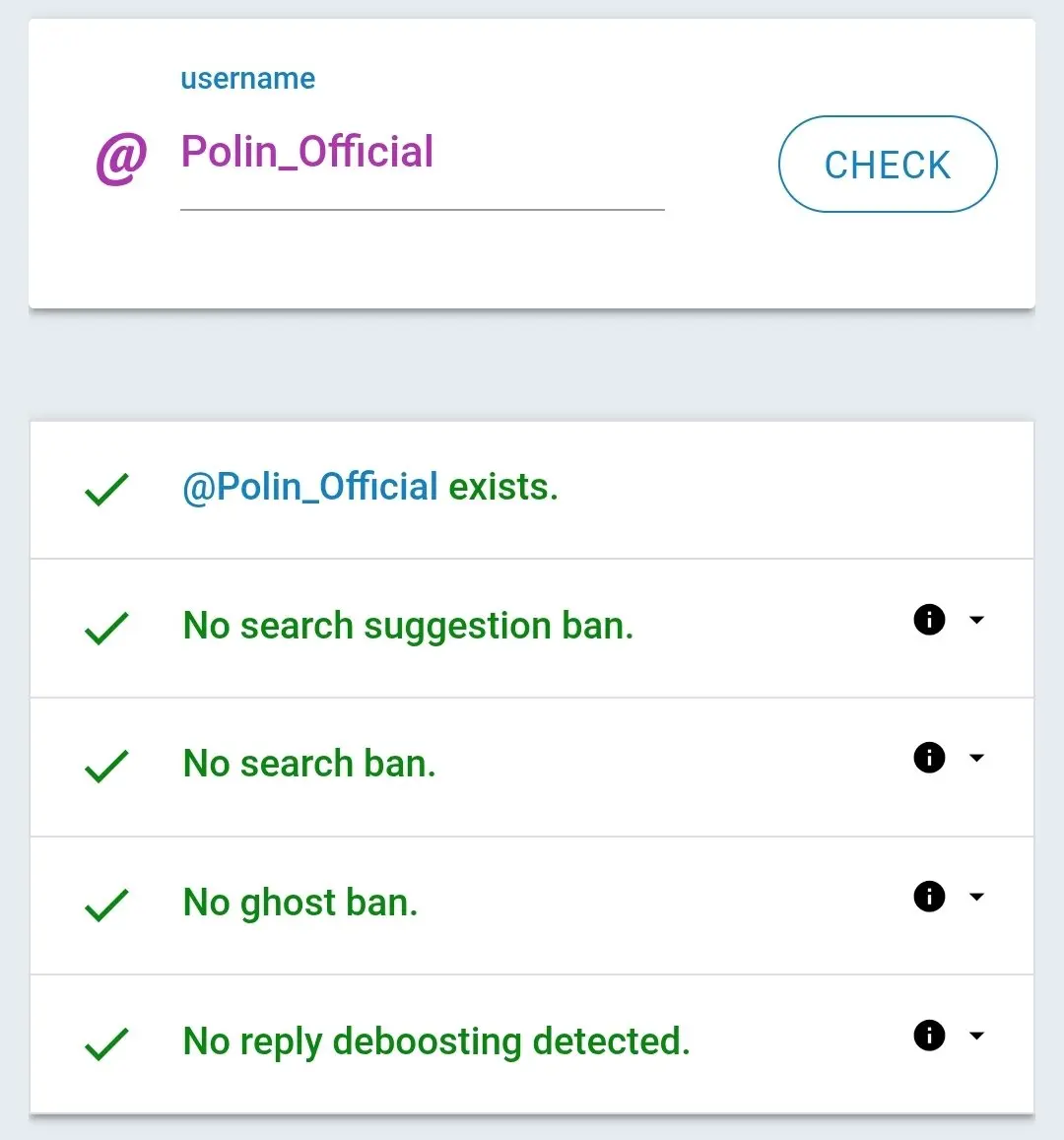
Task: Expand the search ban details
Action: coord(976,758)
